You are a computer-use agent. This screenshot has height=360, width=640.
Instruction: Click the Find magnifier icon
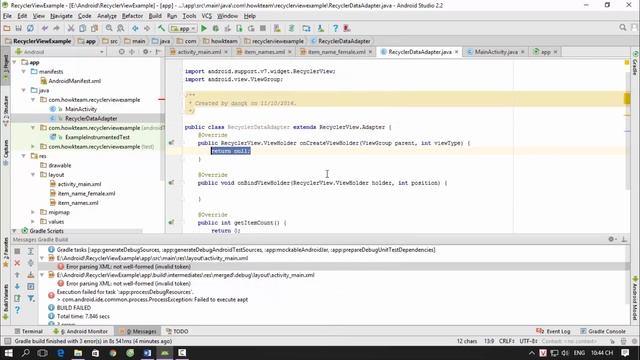point(109,28)
